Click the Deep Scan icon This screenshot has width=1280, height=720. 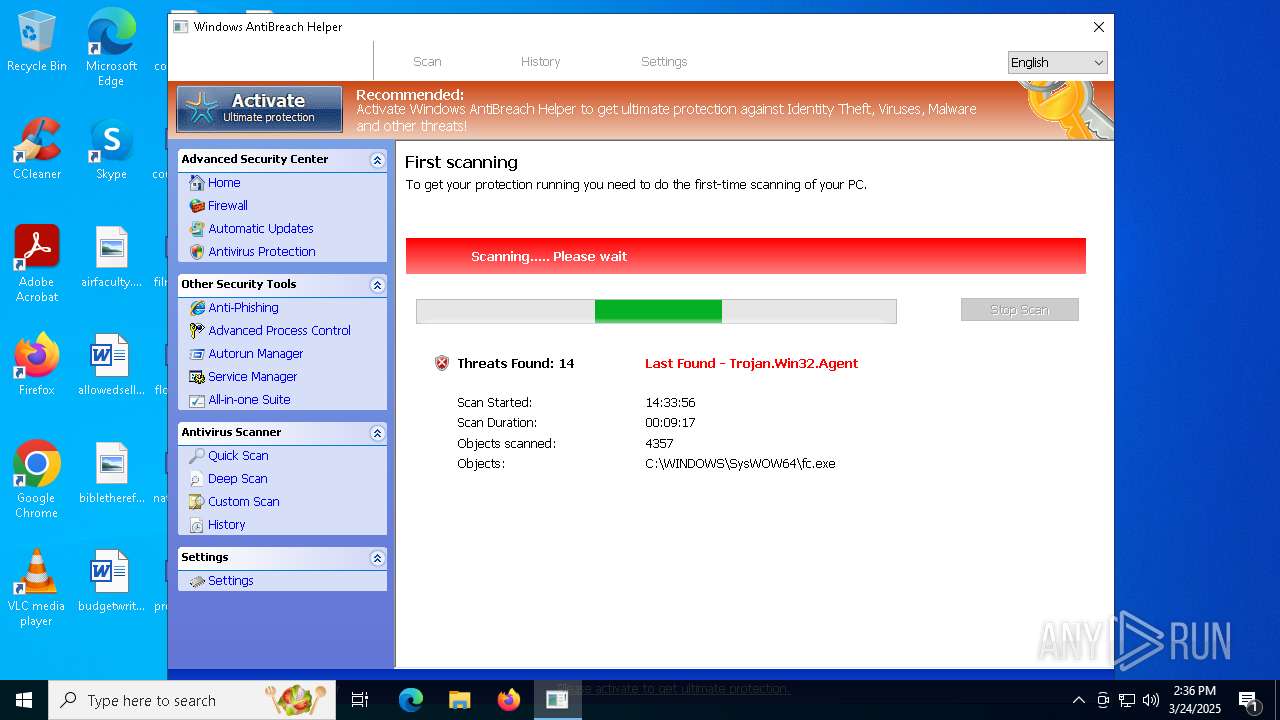point(197,479)
